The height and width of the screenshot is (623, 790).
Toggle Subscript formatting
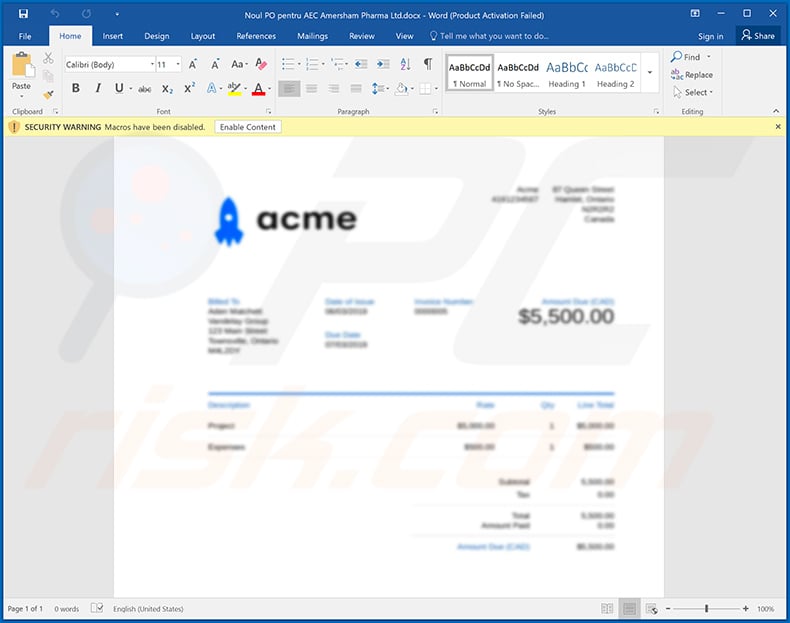(x=167, y=89)
